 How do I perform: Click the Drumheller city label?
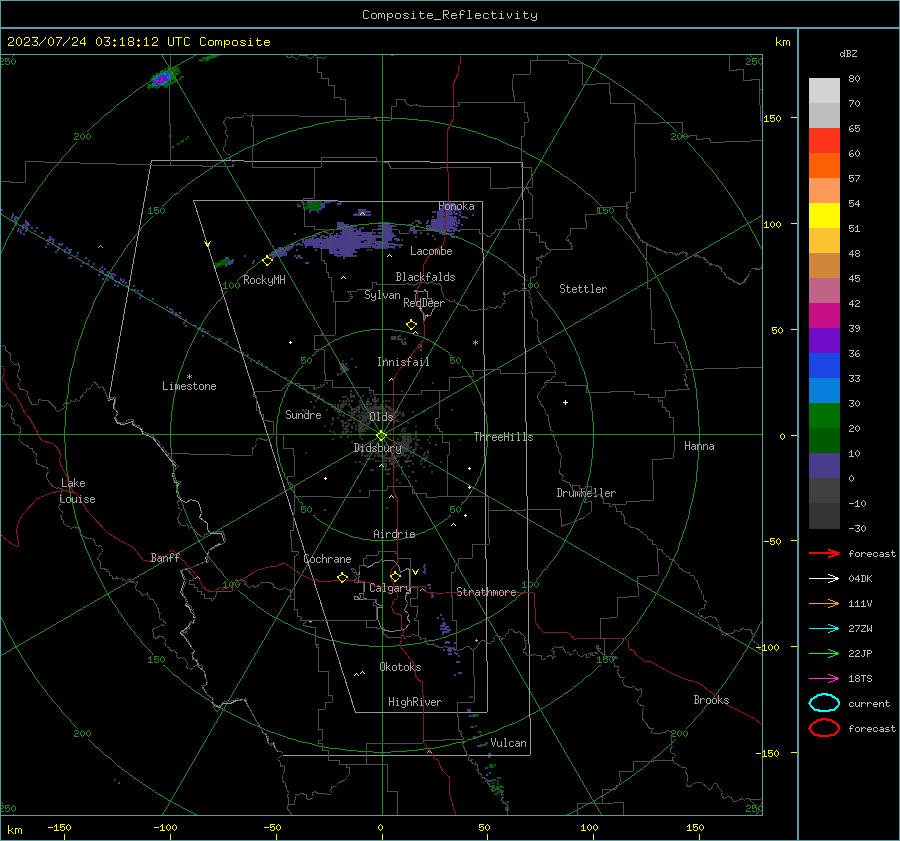pos(586,493)
